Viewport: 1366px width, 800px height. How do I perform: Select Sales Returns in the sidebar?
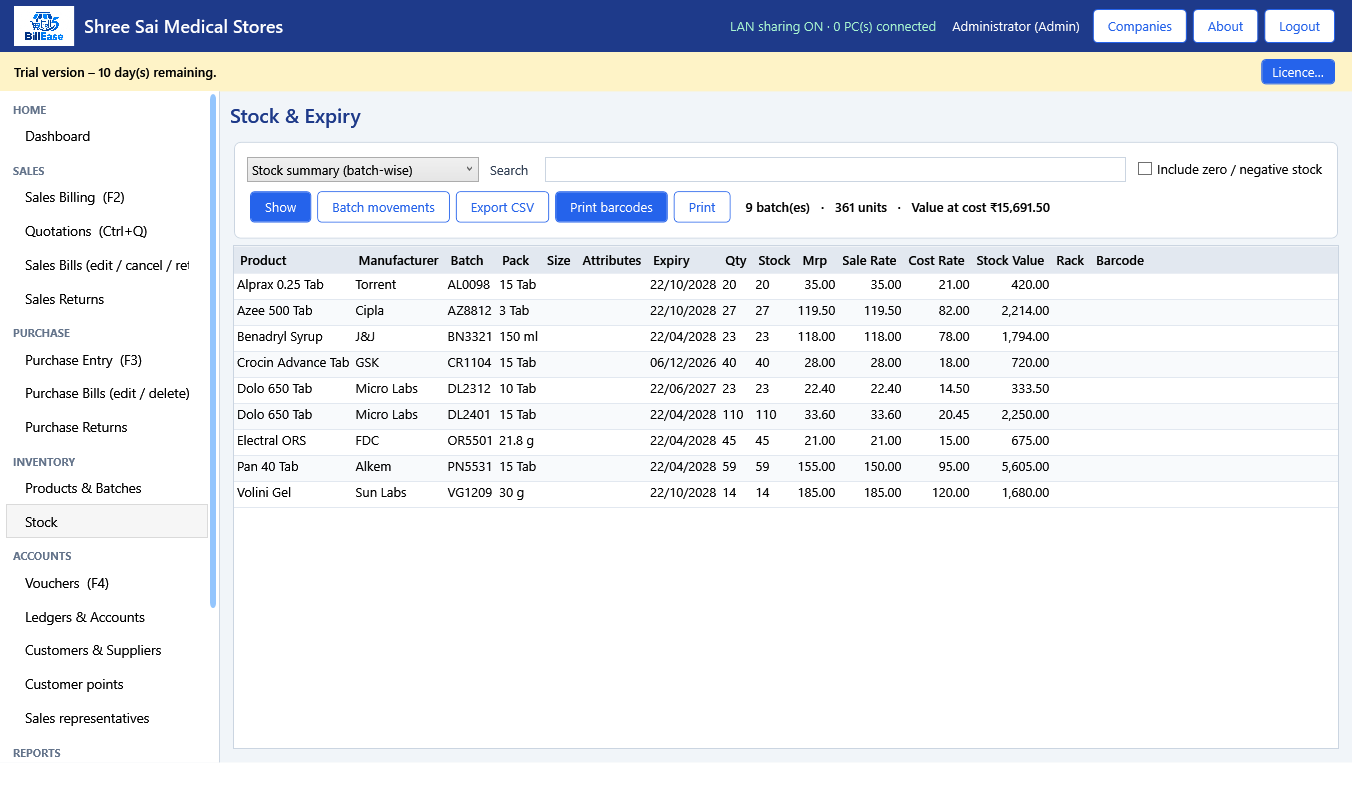coord(65,299)
